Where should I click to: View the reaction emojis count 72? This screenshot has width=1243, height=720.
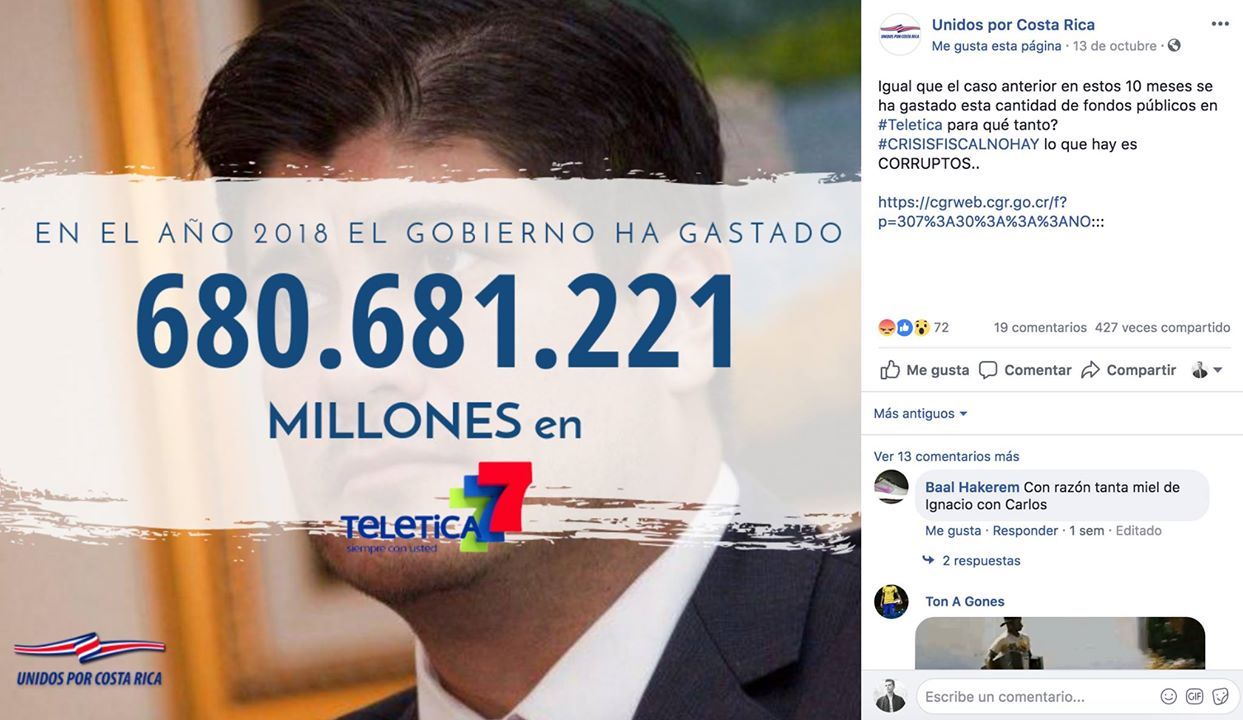point(914,327)
